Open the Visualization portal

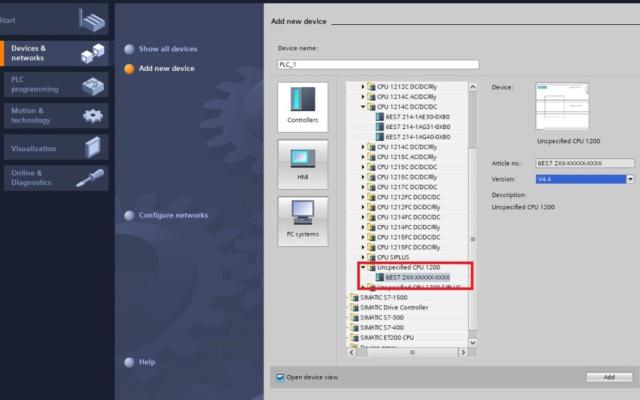tap(54, 148)
